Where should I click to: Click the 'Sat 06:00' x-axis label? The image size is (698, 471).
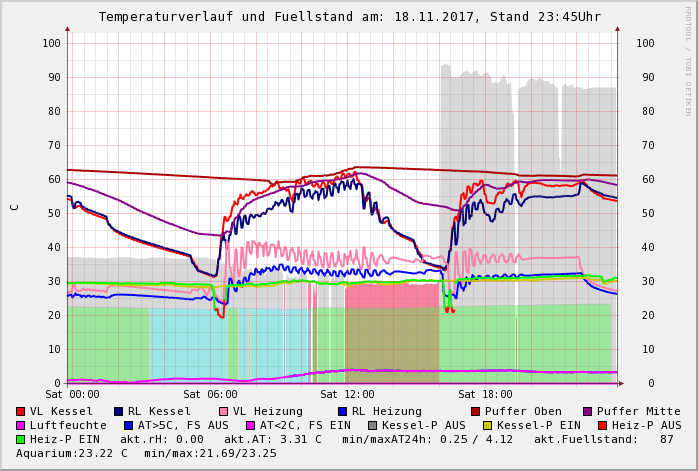pos(210,395)
